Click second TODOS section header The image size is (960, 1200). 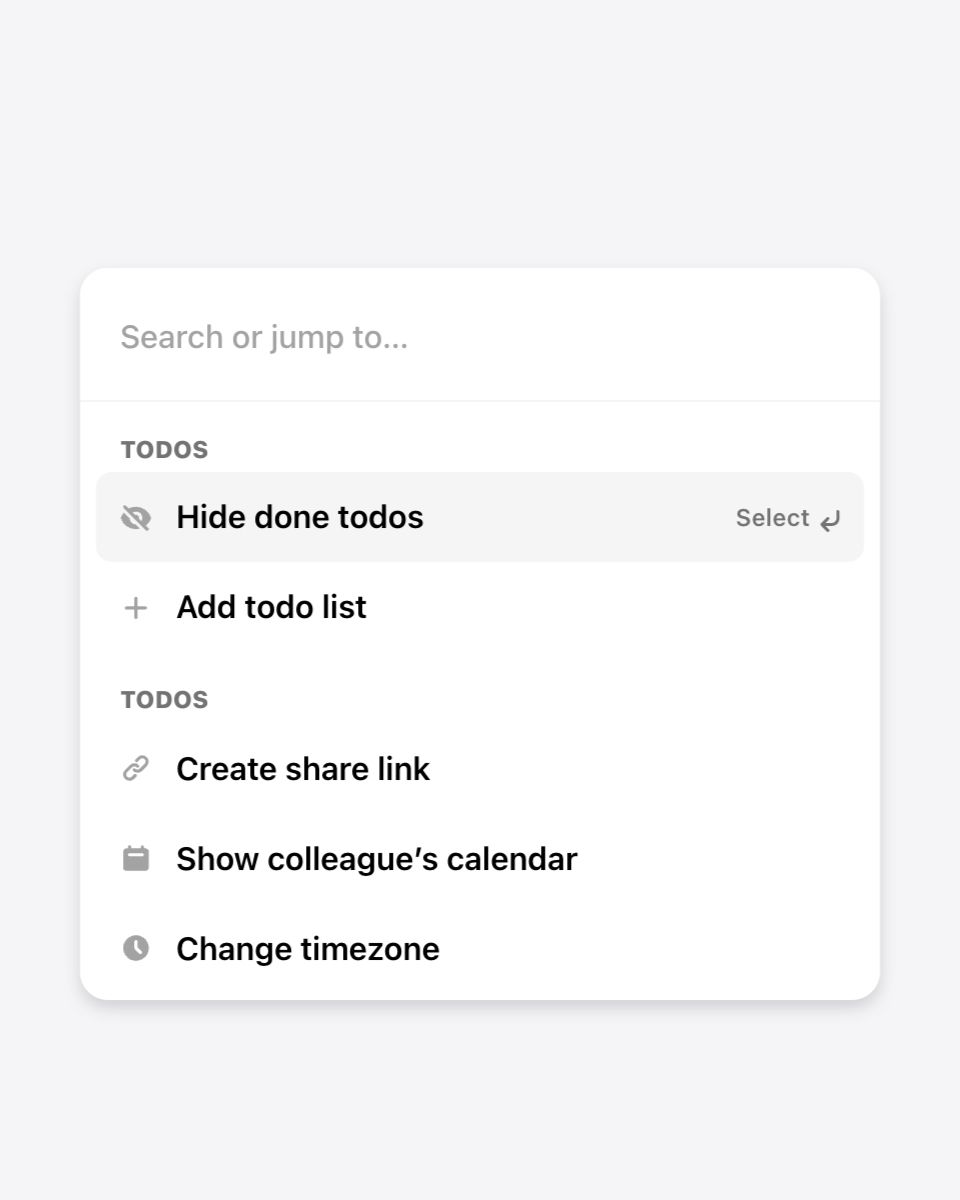click(165, 700)
